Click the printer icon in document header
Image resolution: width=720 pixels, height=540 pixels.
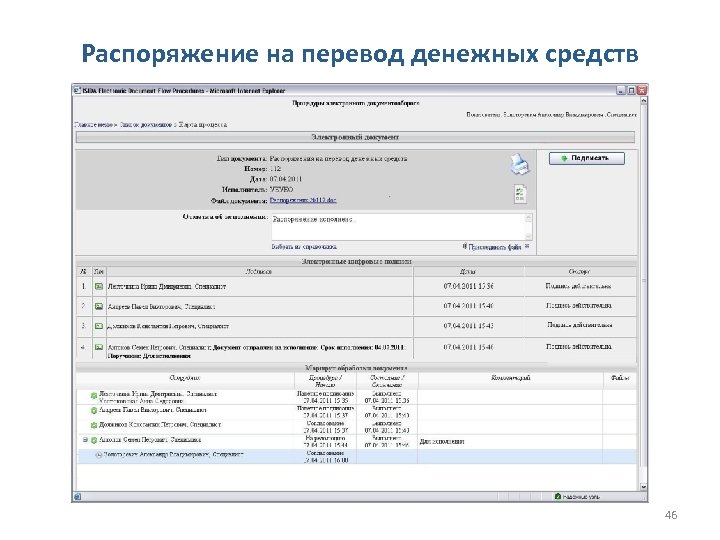(x=520, y=164)
